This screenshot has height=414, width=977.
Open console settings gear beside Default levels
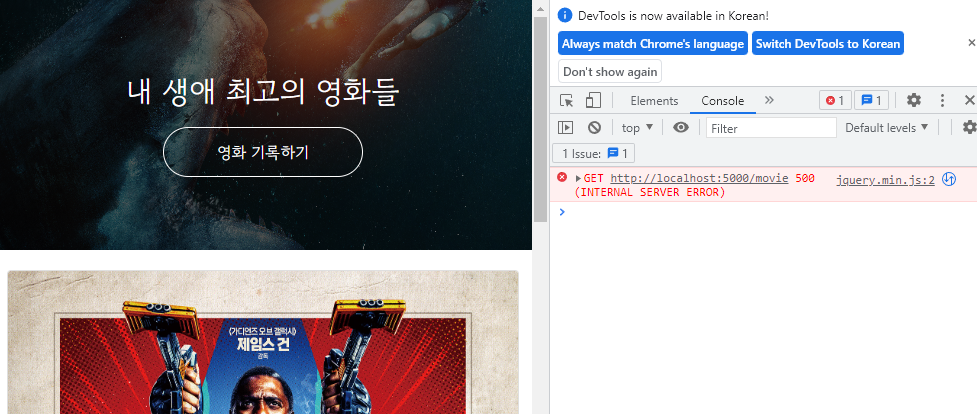point(970,128)
